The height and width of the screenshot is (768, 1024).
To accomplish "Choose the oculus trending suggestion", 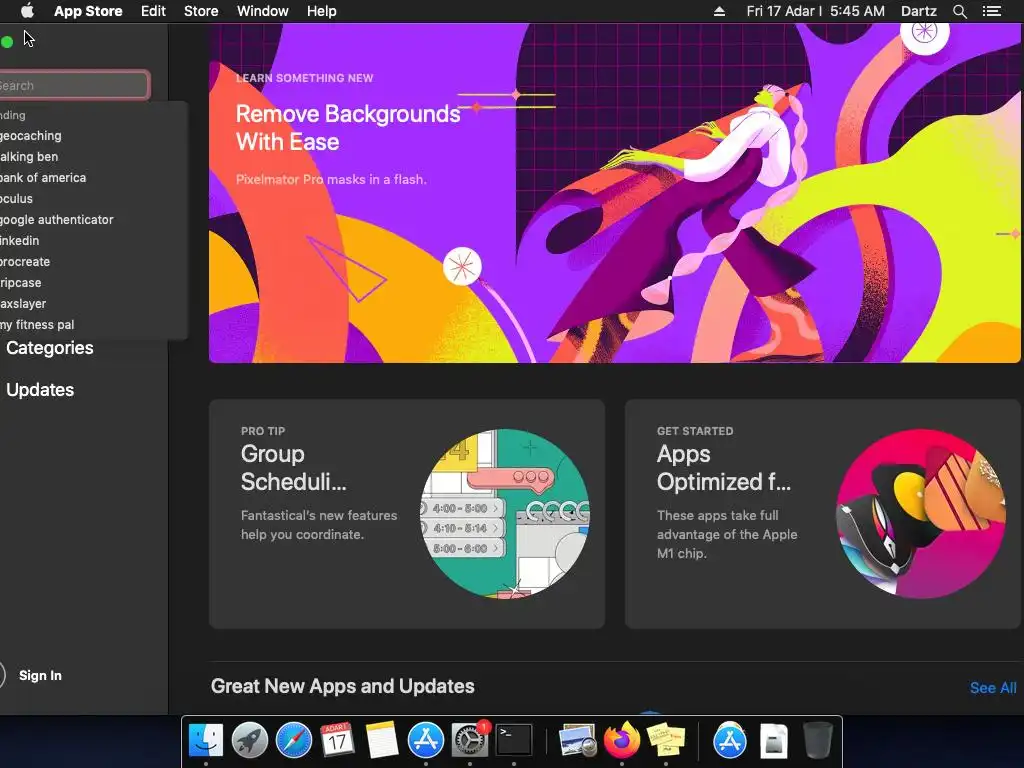I will 91,199.
